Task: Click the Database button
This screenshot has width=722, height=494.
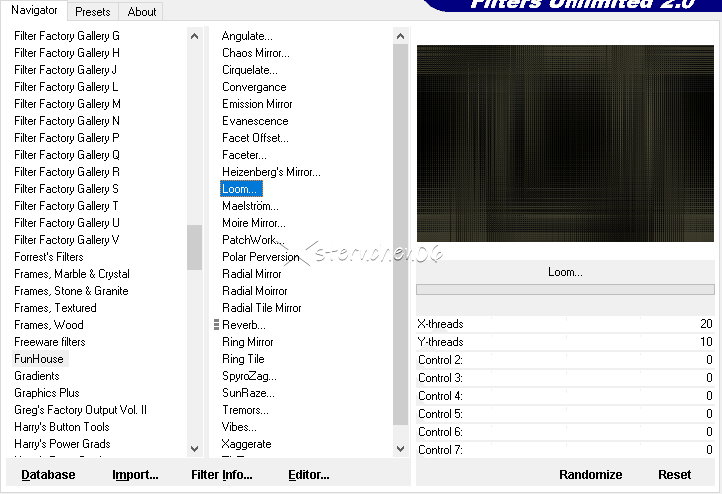Action: [x=48, y=475]
